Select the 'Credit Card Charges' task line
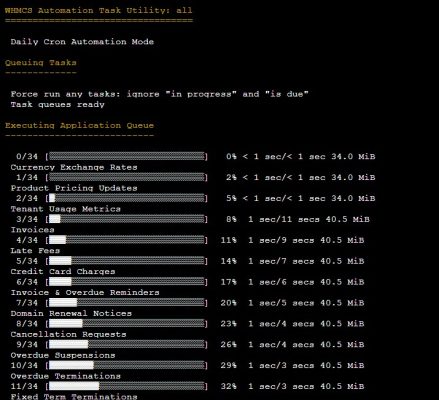Viewport: 439px width, 400px height. click(63, 272)
